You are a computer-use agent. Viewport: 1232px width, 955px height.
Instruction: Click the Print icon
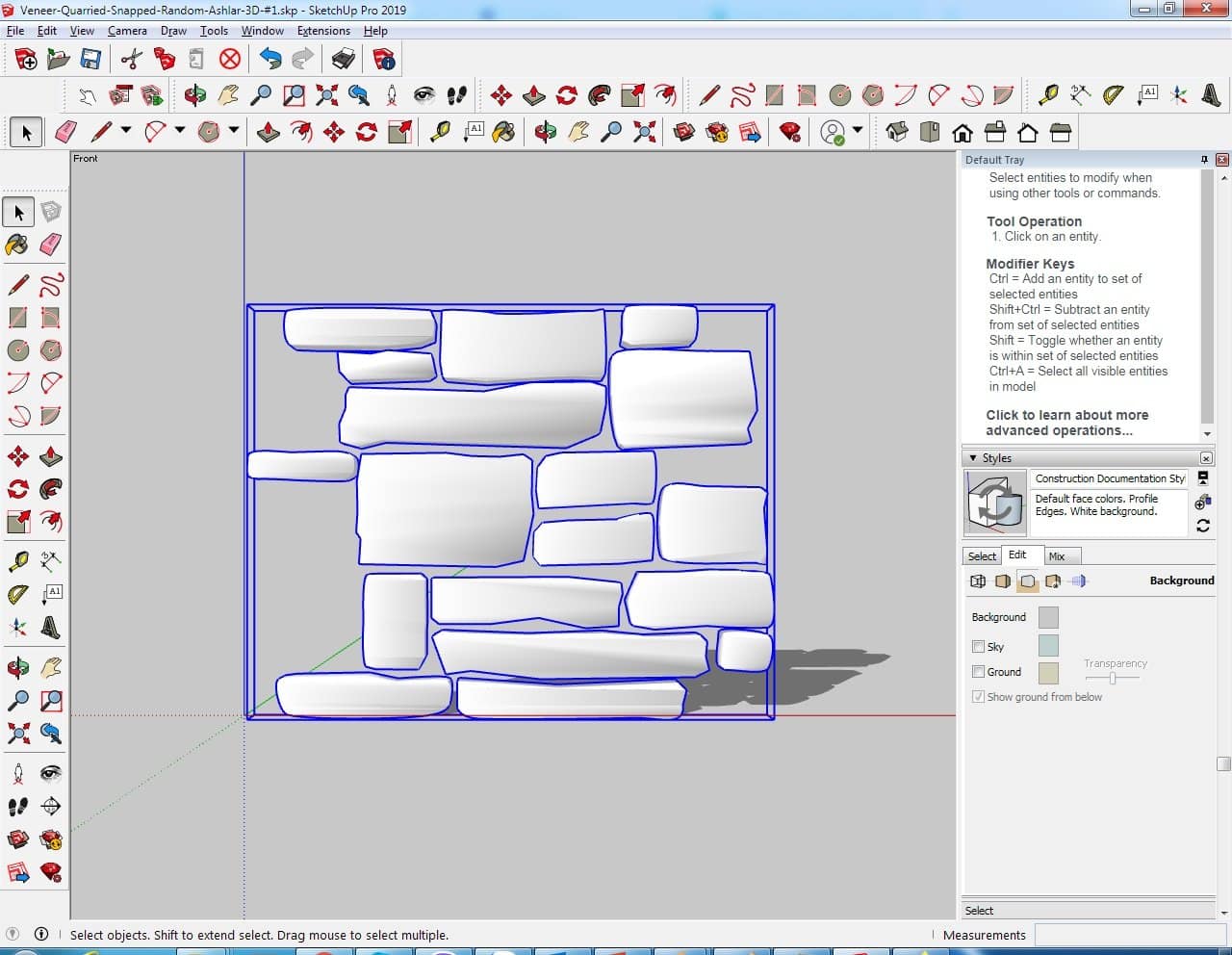pos(343,60)
